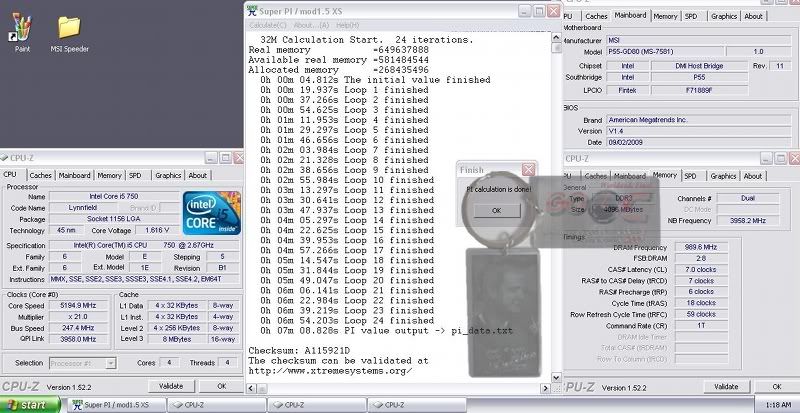Click Super PI vertical scrollbar up arrow

tap(557, 37)
